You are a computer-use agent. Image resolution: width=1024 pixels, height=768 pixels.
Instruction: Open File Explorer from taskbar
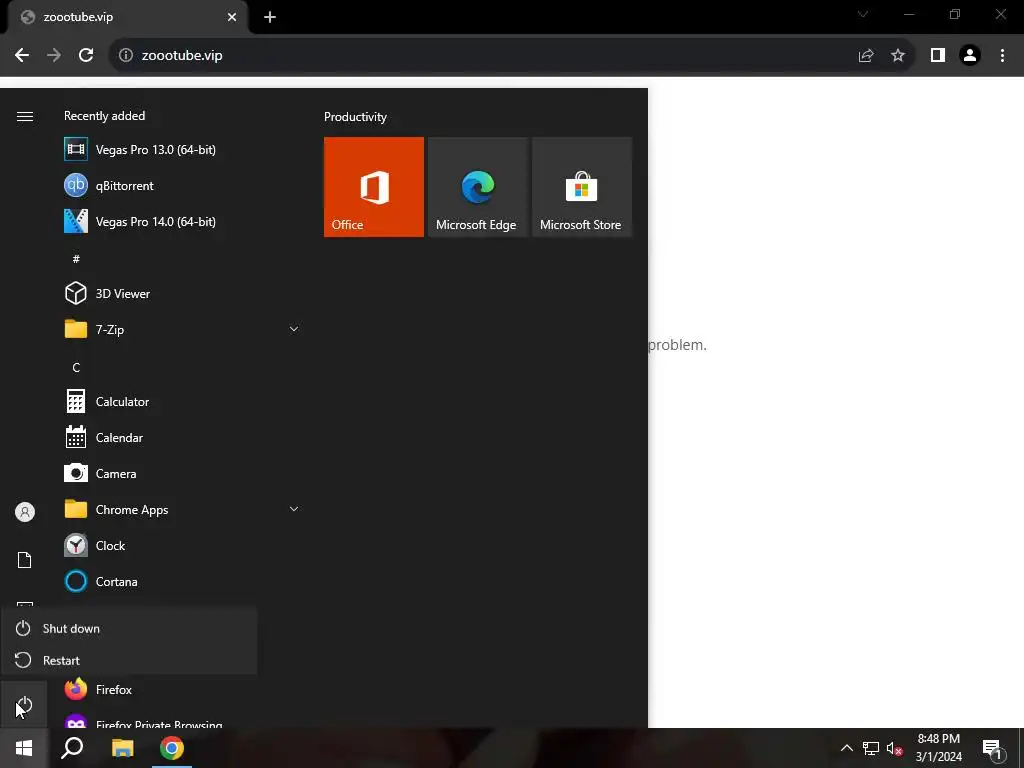122,748
